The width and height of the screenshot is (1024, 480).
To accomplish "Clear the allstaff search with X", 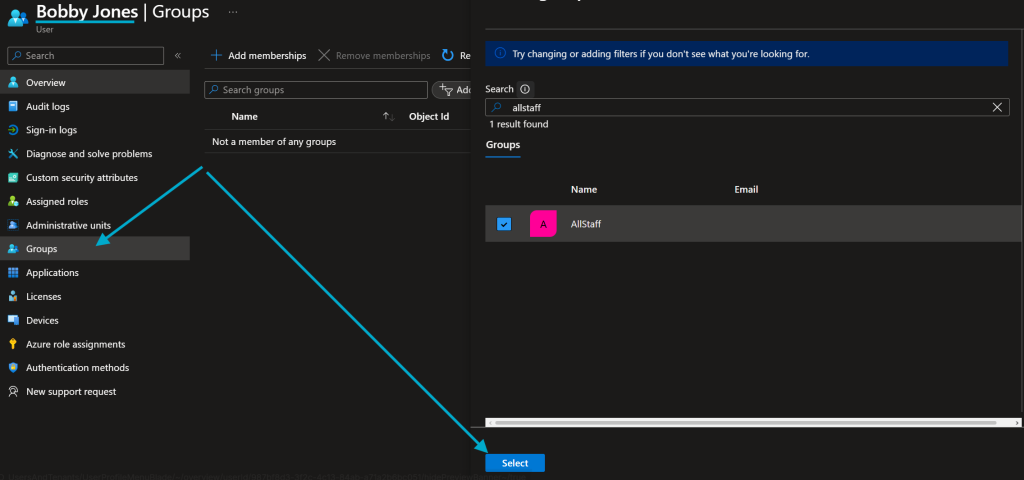I will click(997, 107).
